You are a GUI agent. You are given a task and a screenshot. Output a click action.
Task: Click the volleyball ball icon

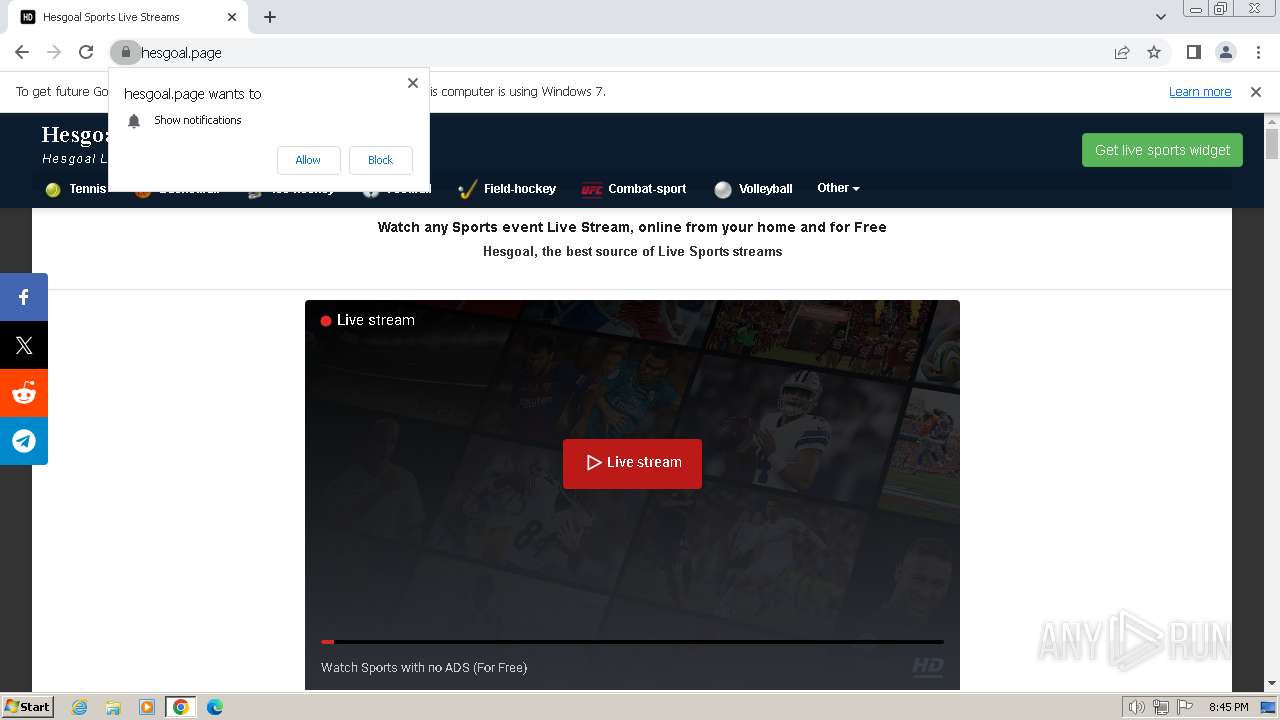click(x=723, y=190)
